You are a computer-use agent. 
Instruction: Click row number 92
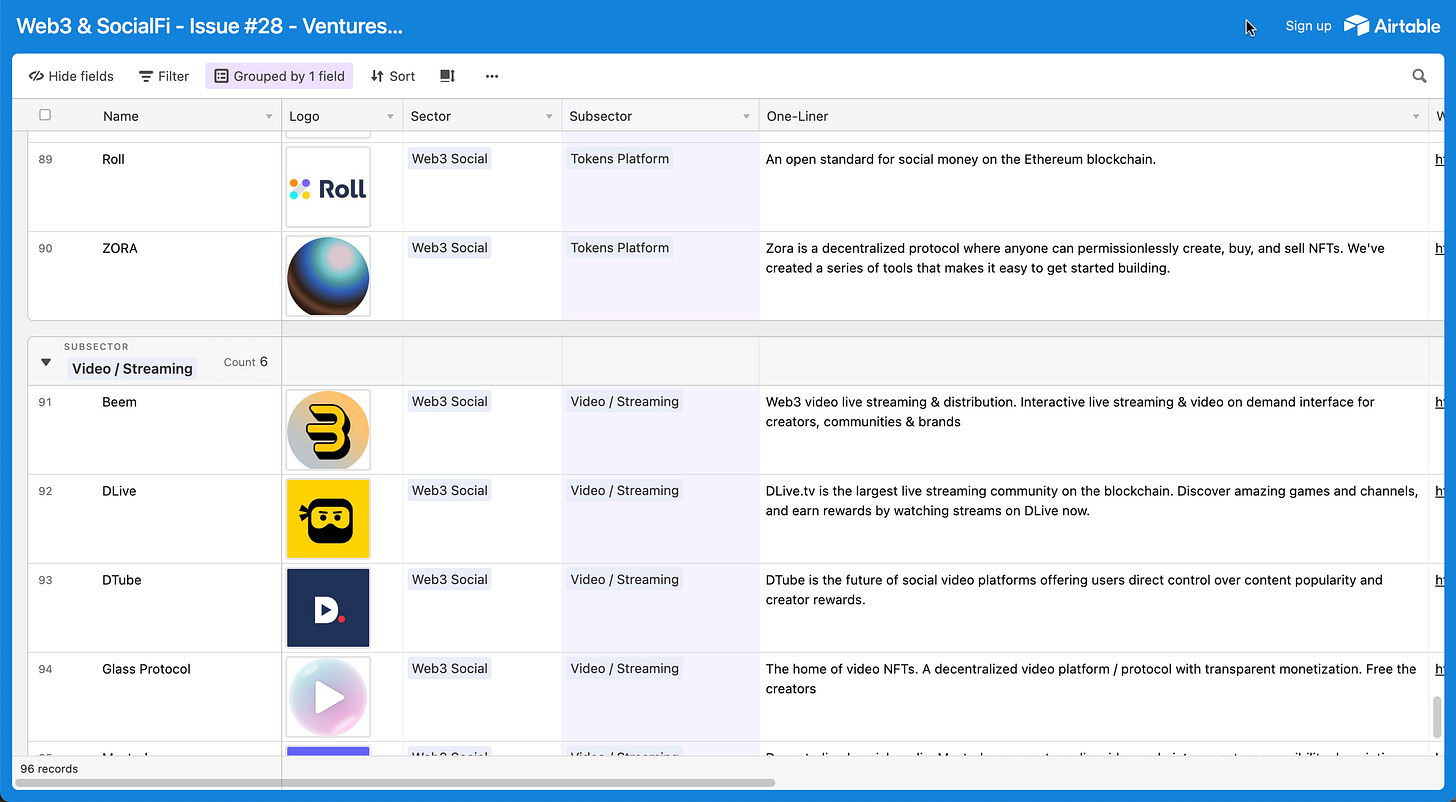pyautogui.click(x=46, y=491)
